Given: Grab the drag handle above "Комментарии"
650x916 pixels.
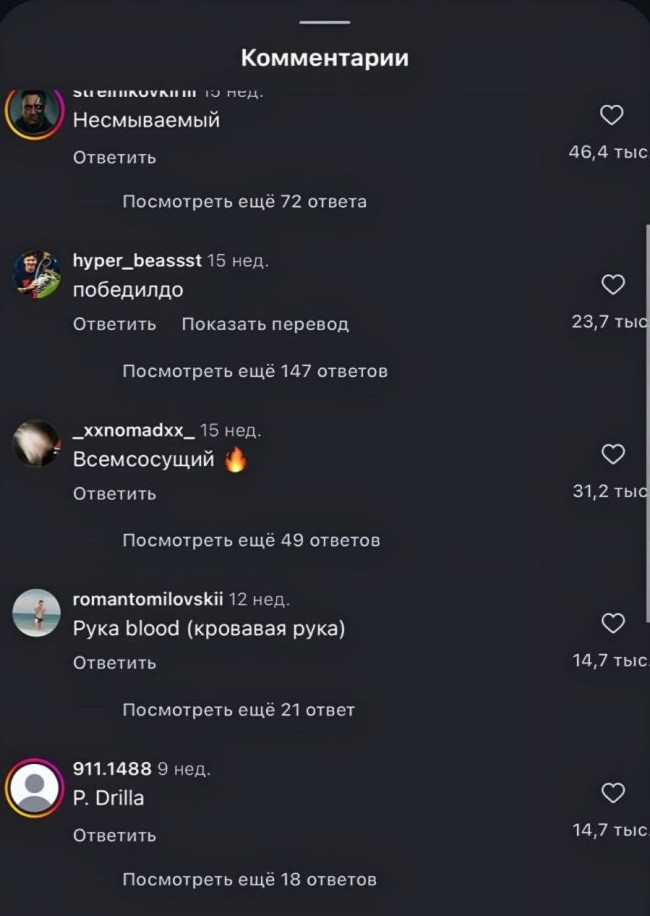Looking at the screenshot, I should 325,22.
